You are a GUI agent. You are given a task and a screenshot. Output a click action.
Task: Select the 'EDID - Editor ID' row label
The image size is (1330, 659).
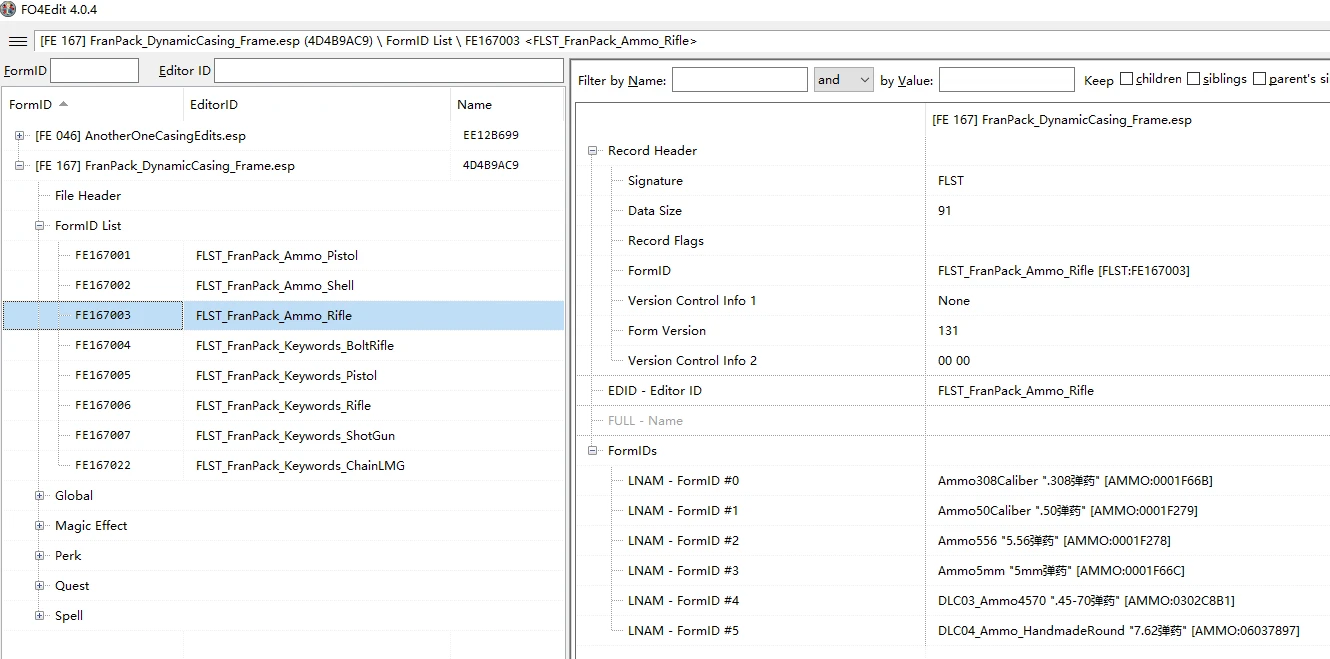point(655,390)
